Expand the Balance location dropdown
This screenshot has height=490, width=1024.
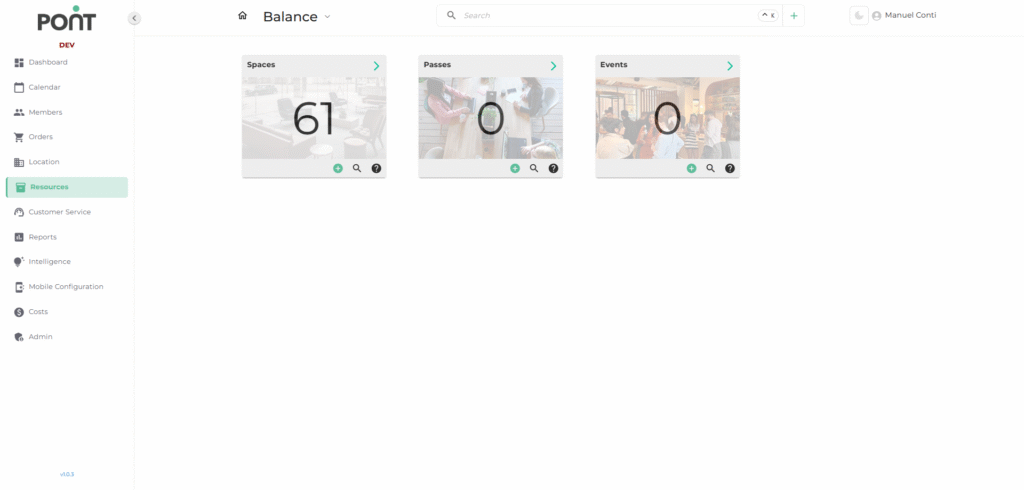327,17
